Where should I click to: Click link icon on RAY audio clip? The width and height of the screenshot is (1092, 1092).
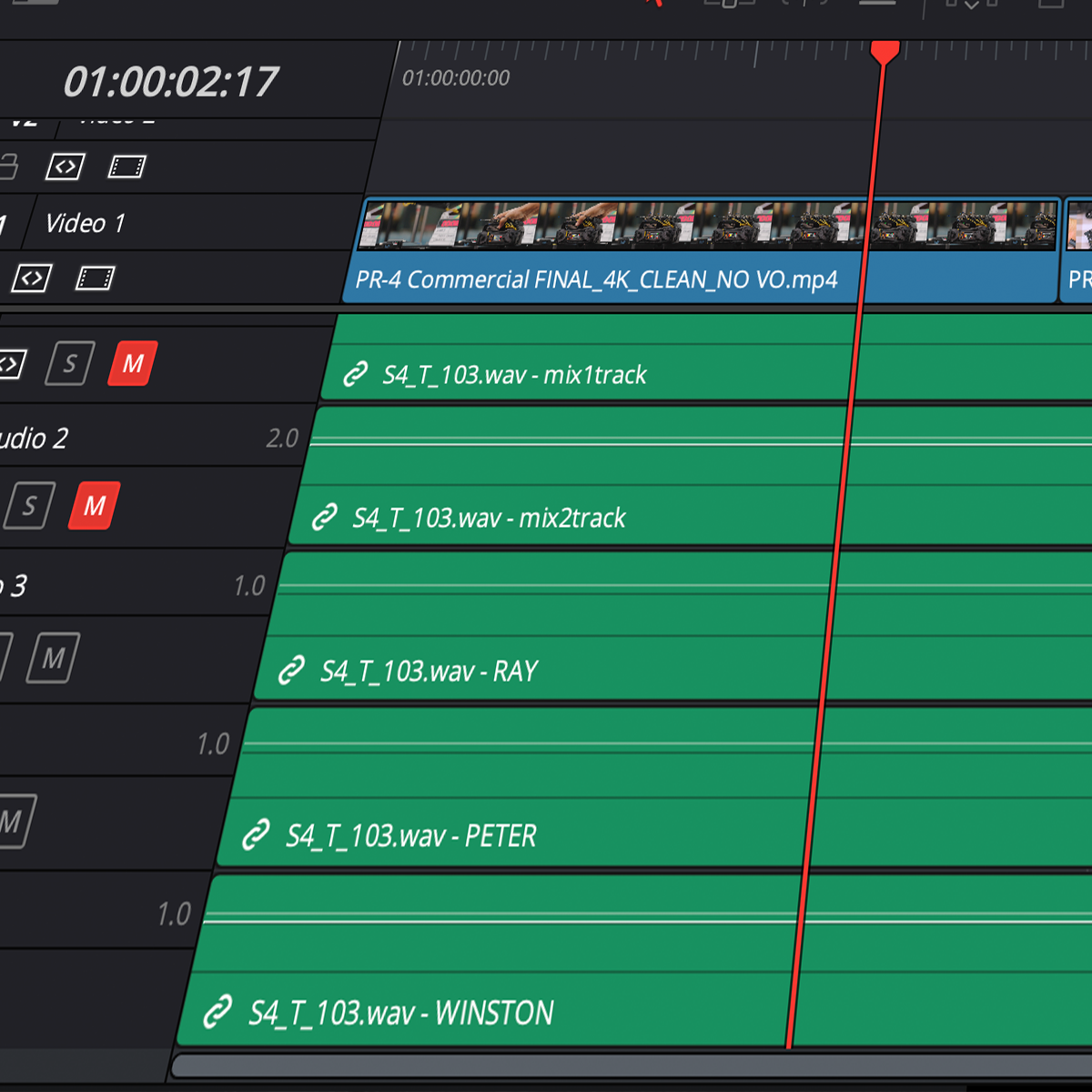pyautogui.click(x=291, y=672)
